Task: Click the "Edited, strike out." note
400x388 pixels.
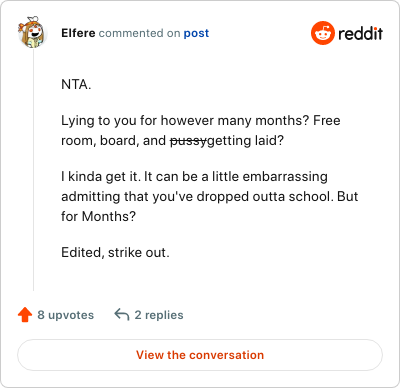Action: pos(115,252)
